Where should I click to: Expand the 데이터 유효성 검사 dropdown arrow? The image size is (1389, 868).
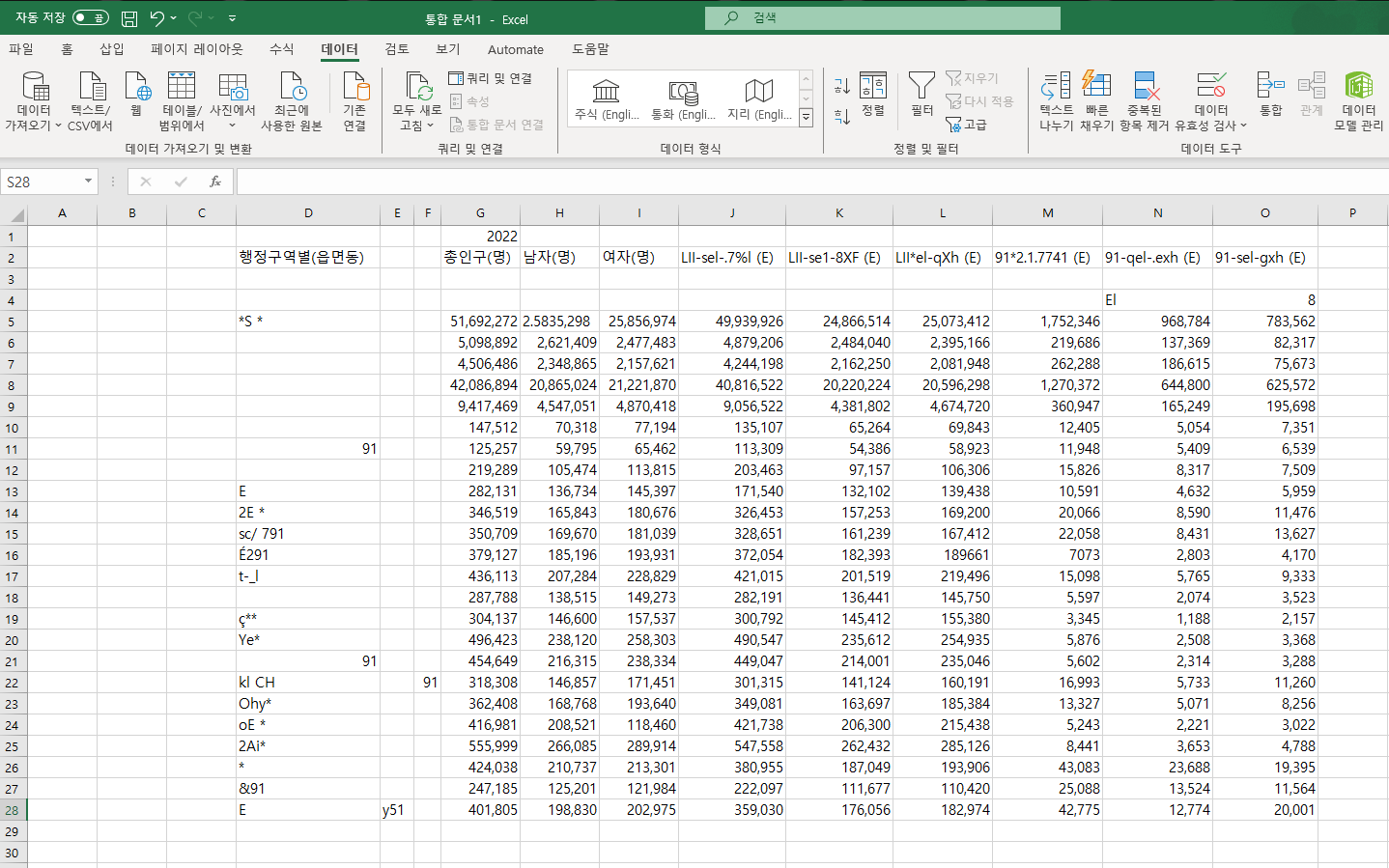pos(1243,126)
